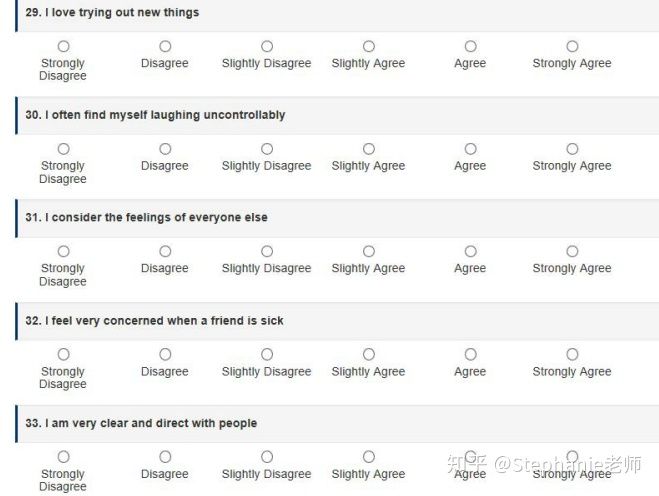Screen dimensions: 659x496
Task: Select Strongly Disagree for question 30
Action: pos(63,149)
